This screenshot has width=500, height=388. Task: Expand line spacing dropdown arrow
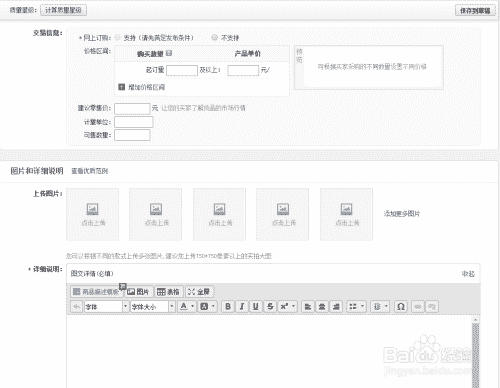386,306
